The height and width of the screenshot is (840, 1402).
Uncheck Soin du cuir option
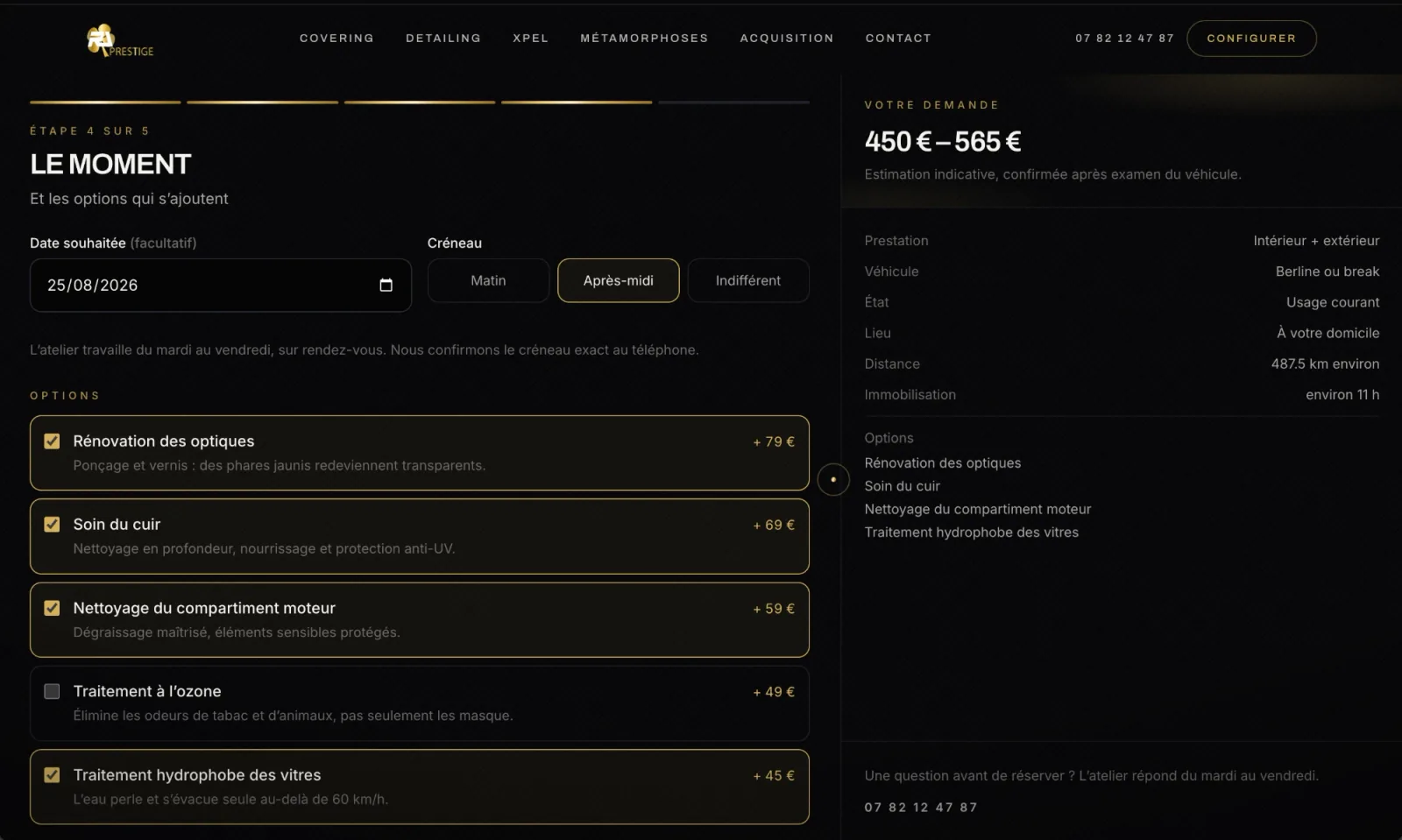pos(52,524)
